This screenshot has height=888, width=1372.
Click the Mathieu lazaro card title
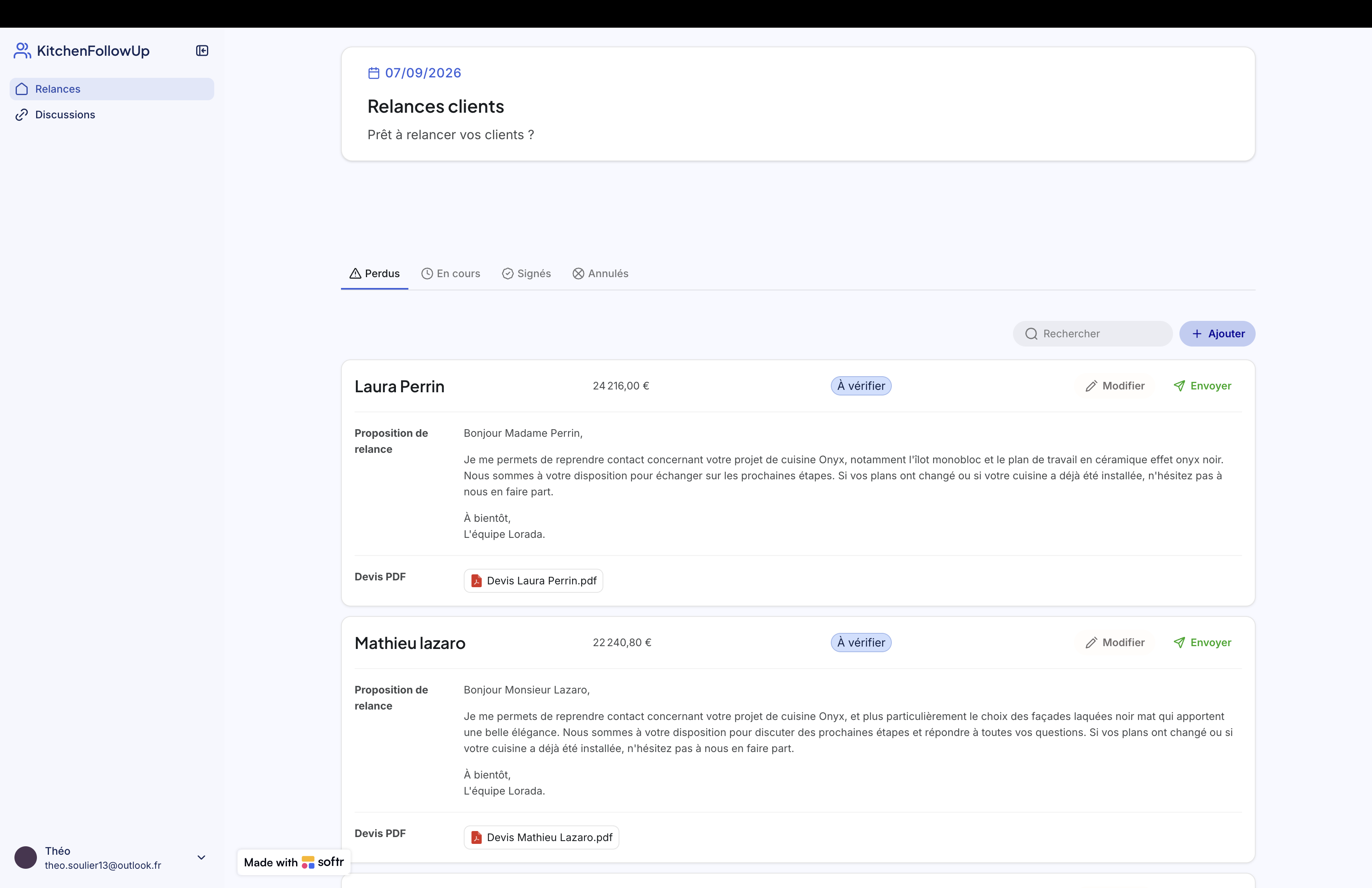(410, 643)
